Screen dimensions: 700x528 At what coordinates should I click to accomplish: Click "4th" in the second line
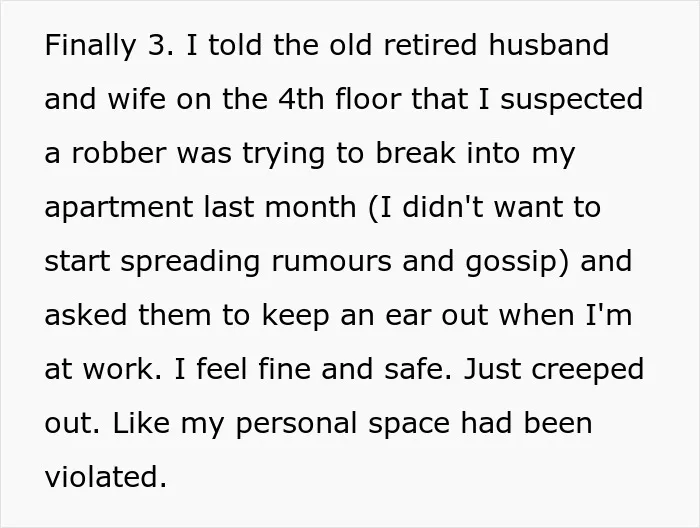coord(301,98)
